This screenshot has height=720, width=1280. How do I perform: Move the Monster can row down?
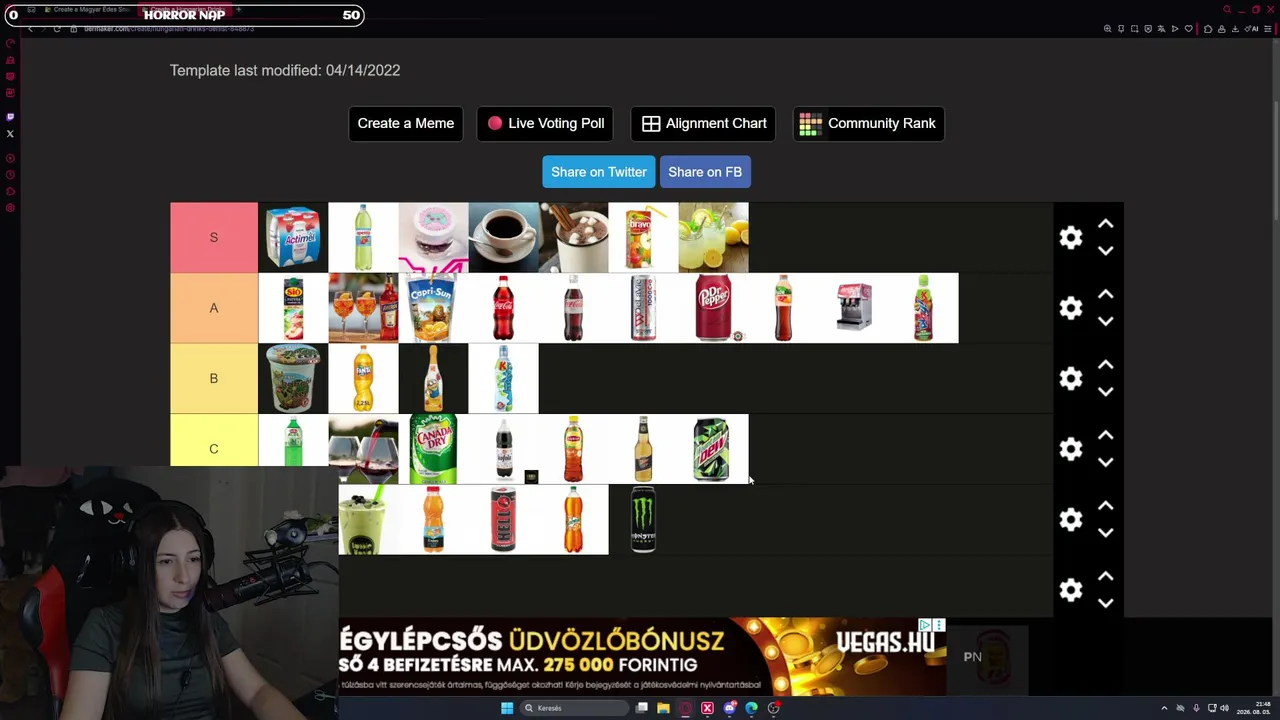[x=1106, y=533]
